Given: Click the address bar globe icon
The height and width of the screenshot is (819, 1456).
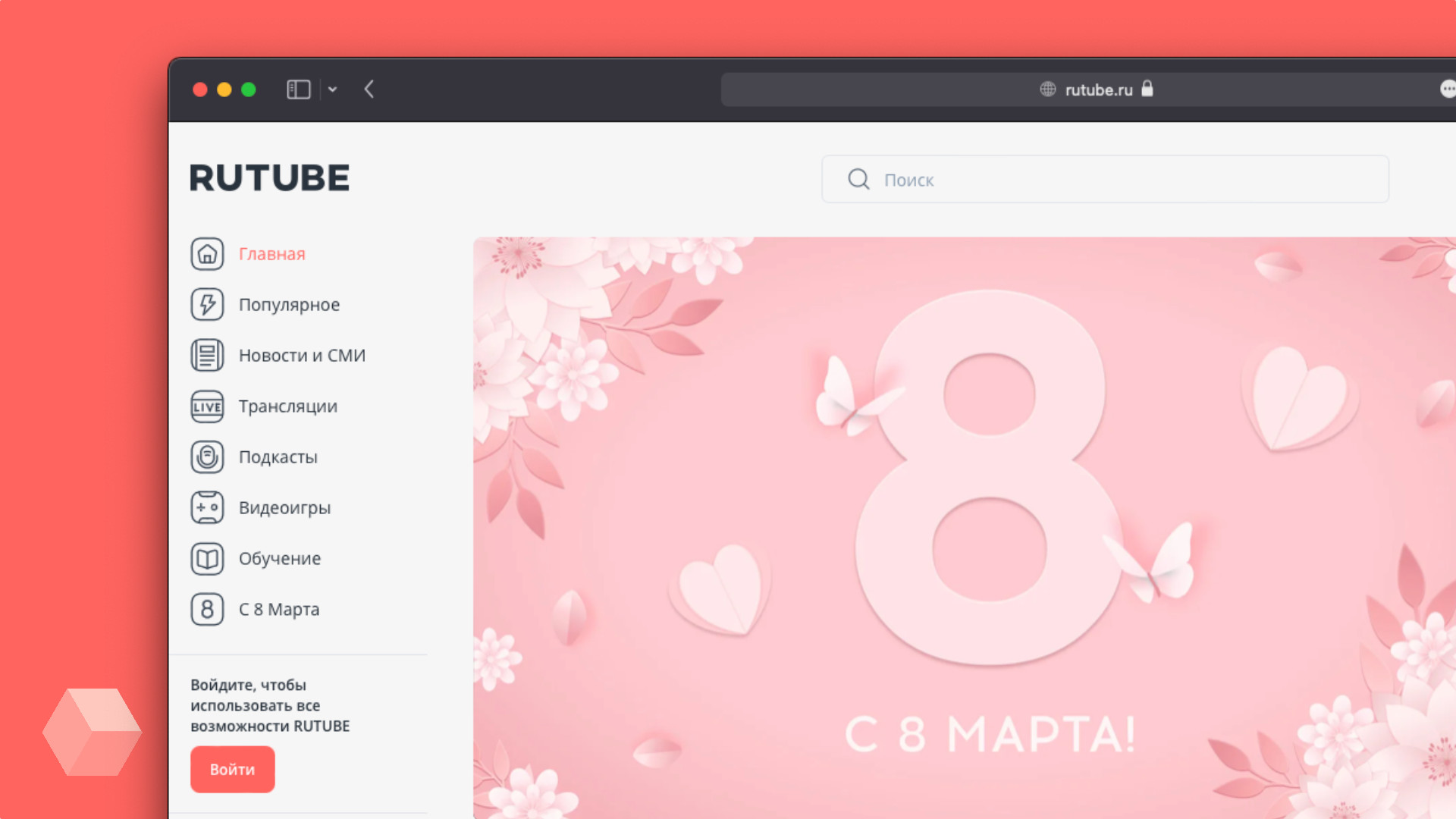Looking at the screenshot, I should [x=1048, y=89].
